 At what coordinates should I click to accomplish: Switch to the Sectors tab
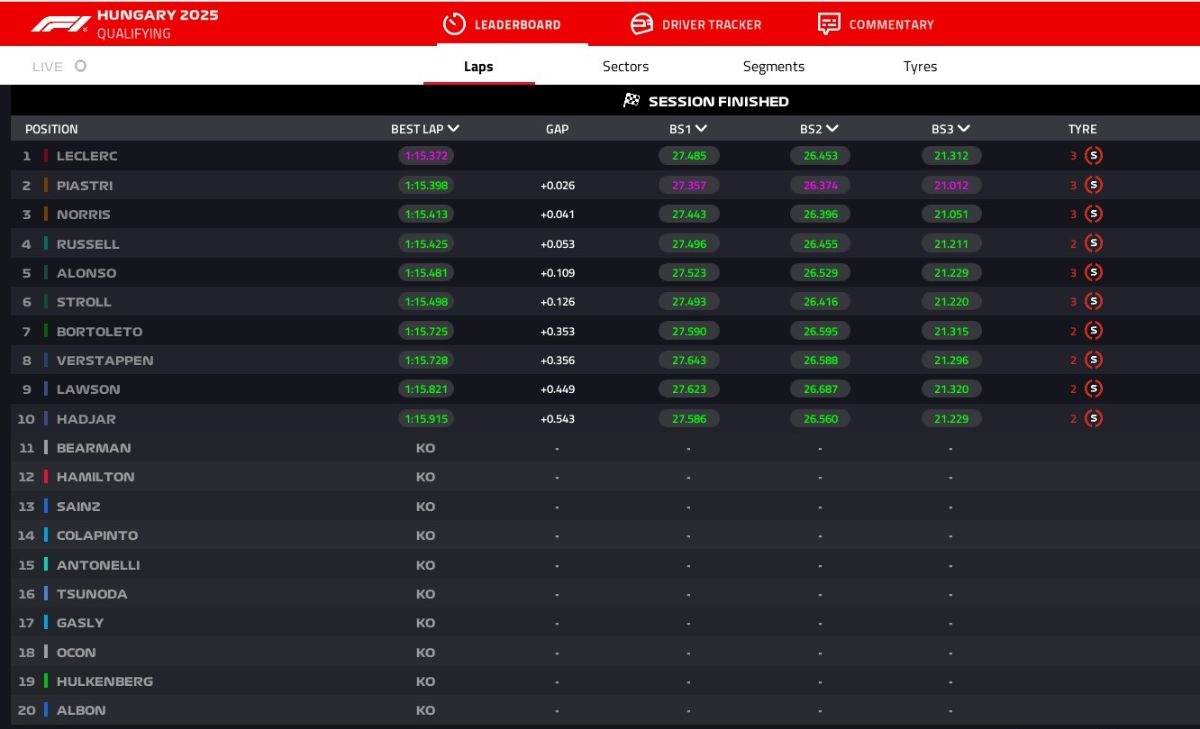pos(625,67)
